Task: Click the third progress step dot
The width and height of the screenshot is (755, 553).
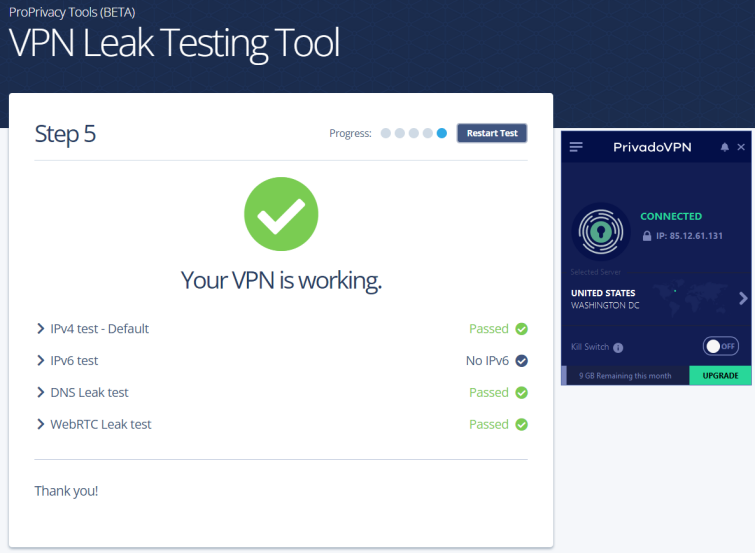Action: click(414, 133)
